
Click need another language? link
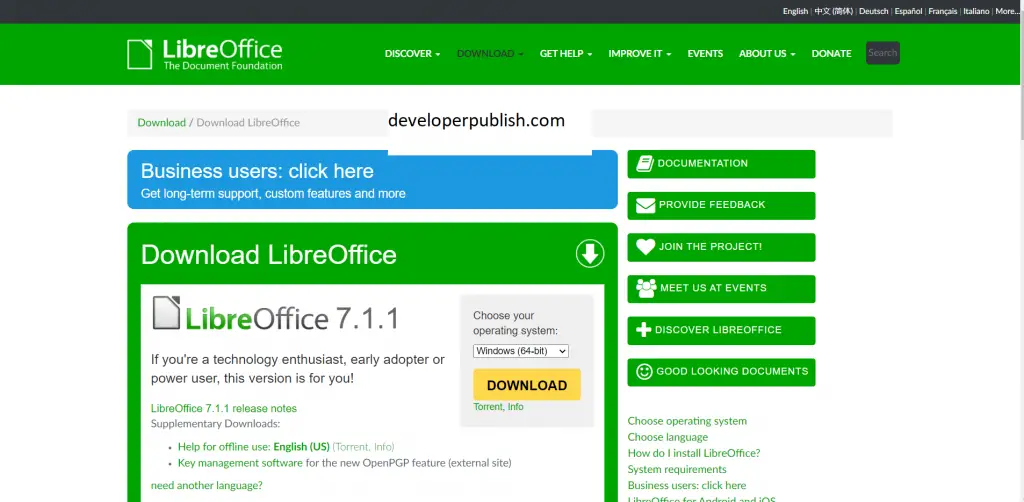[x=206, y=486]
